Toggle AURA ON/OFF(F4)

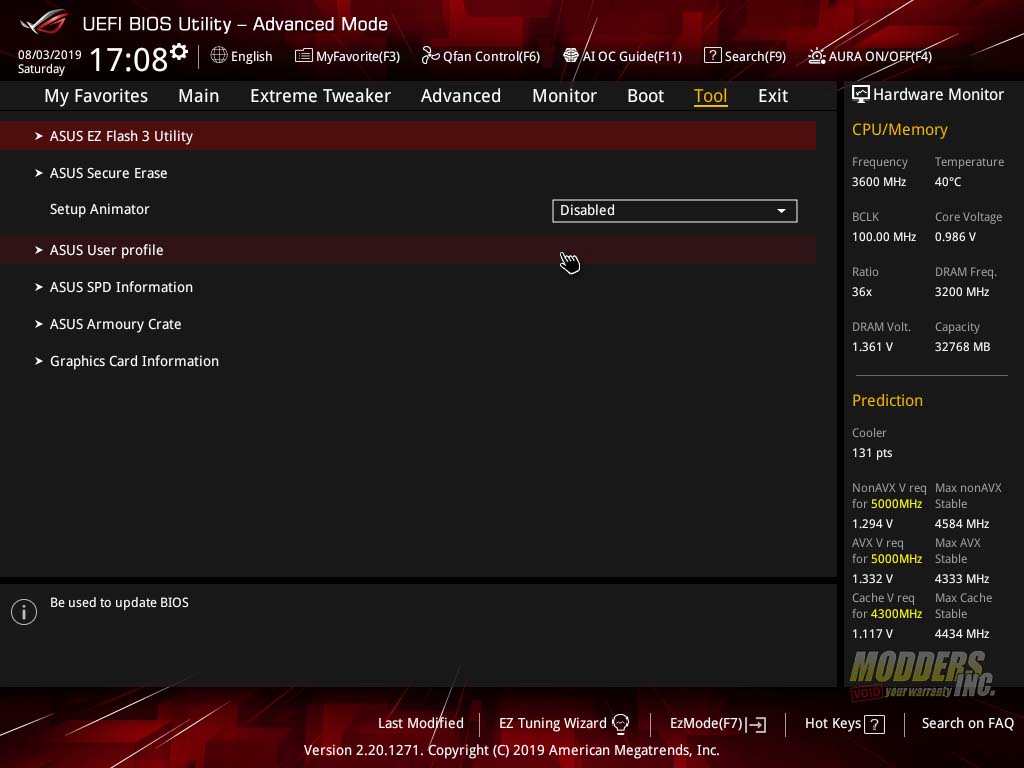click(x=870, y=56)
